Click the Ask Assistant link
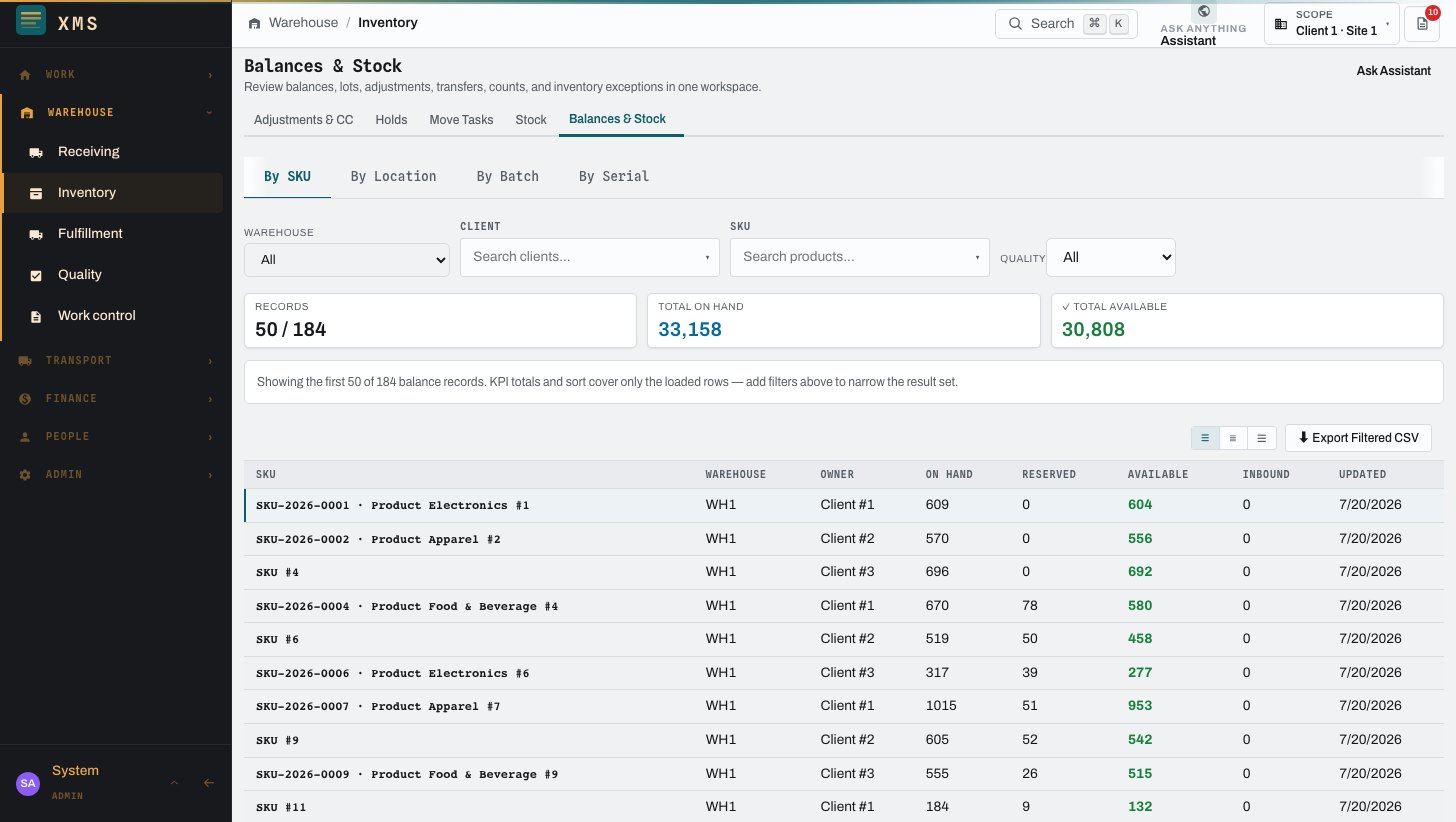The height and width of the screenshot is (822, 1456). [1393, 71]
